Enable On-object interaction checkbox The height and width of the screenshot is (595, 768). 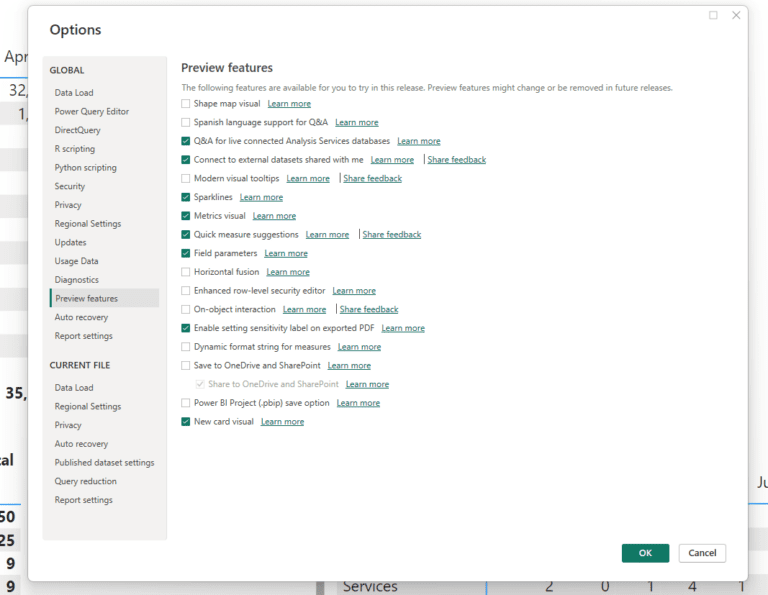pyautogui.click(x=186, y=309)
